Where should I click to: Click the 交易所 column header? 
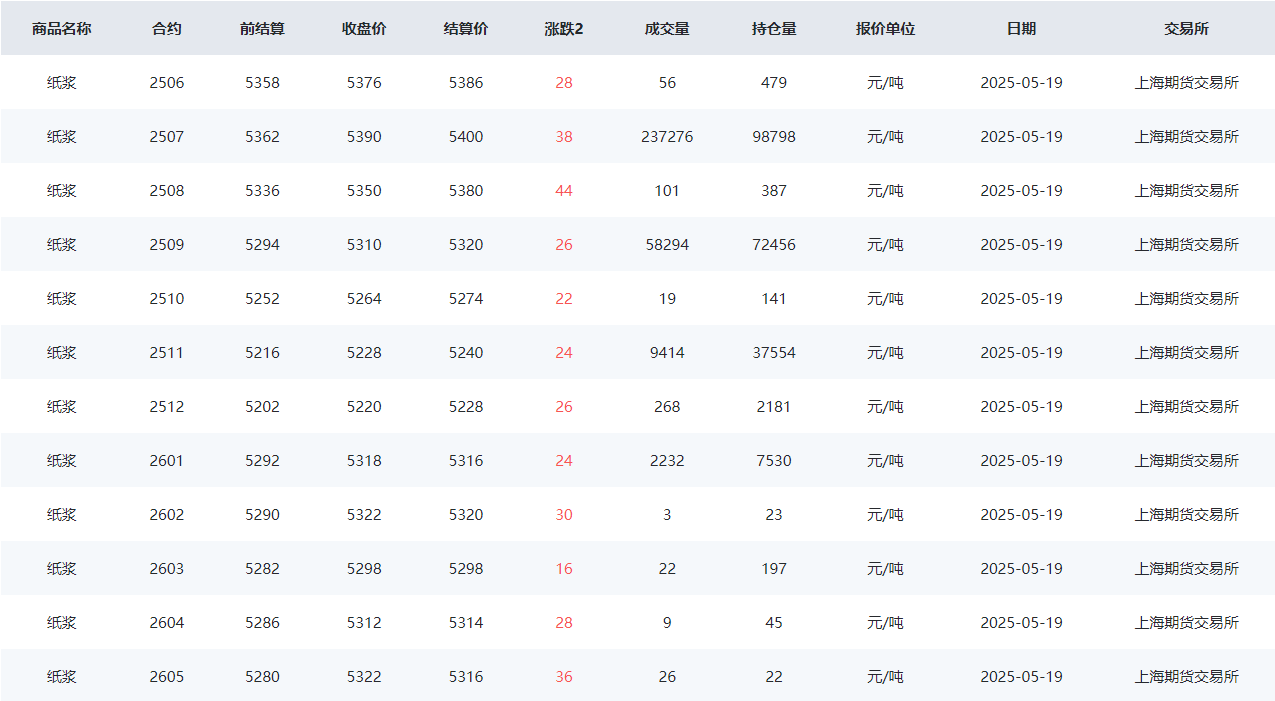pyautogui.click(x=1186, y=29)
